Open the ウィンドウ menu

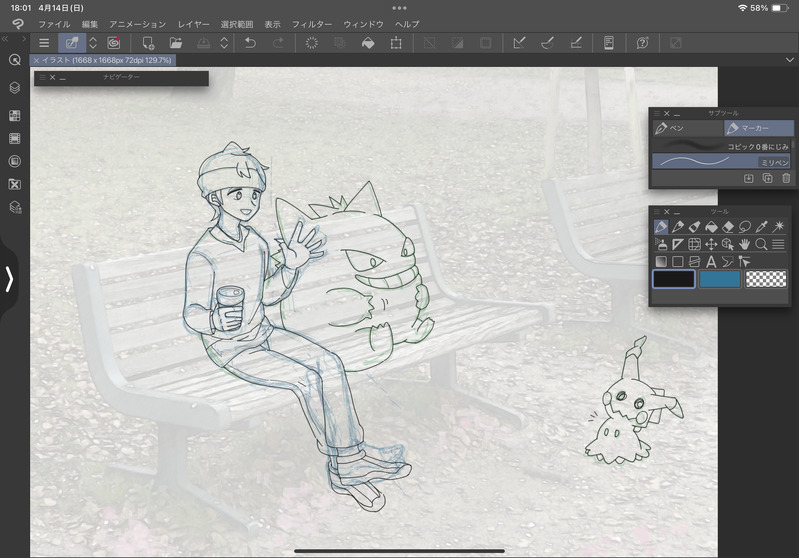363,24
